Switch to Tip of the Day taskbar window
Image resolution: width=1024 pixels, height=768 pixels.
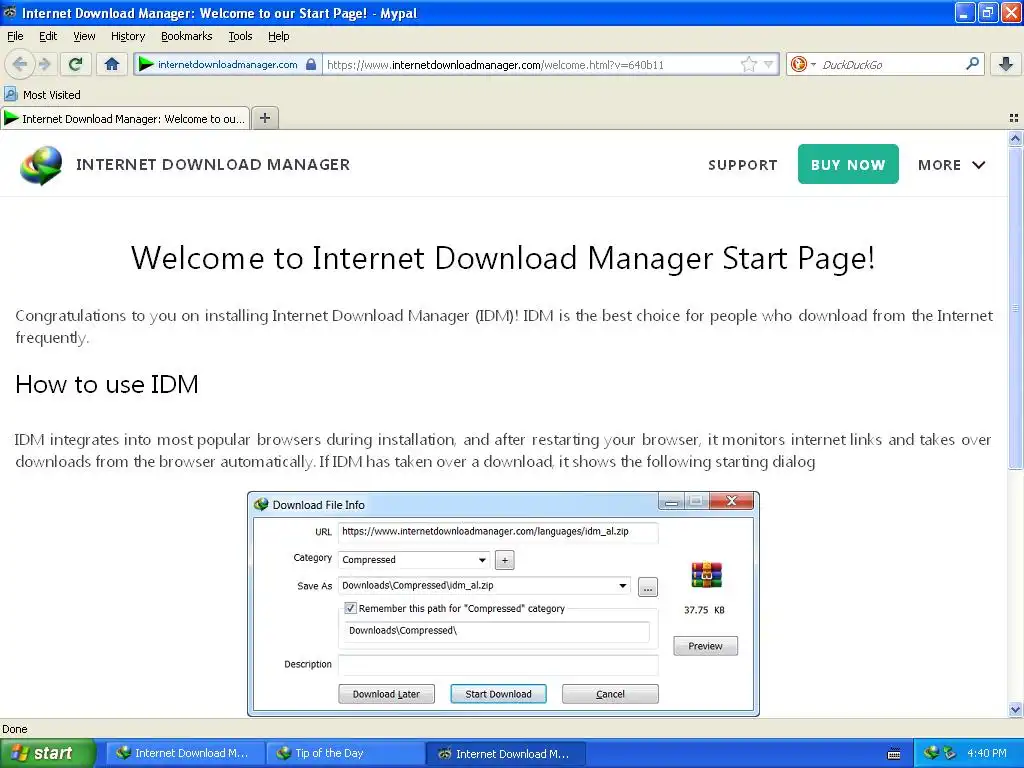coord(345,753)
